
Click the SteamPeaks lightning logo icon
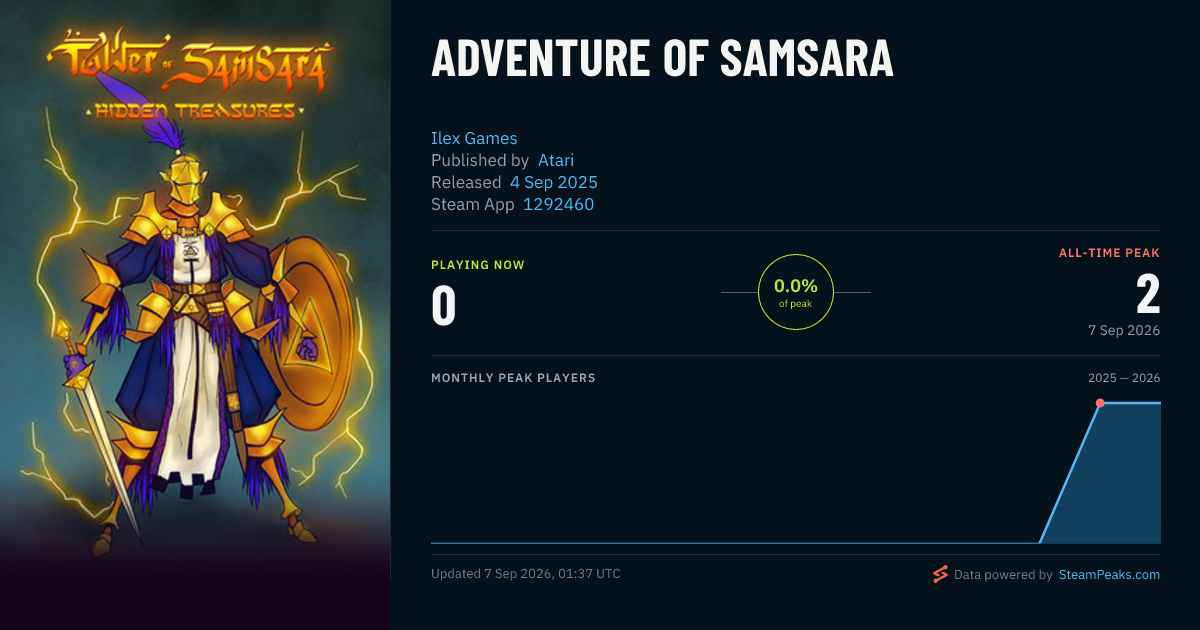tap(940, 574)
